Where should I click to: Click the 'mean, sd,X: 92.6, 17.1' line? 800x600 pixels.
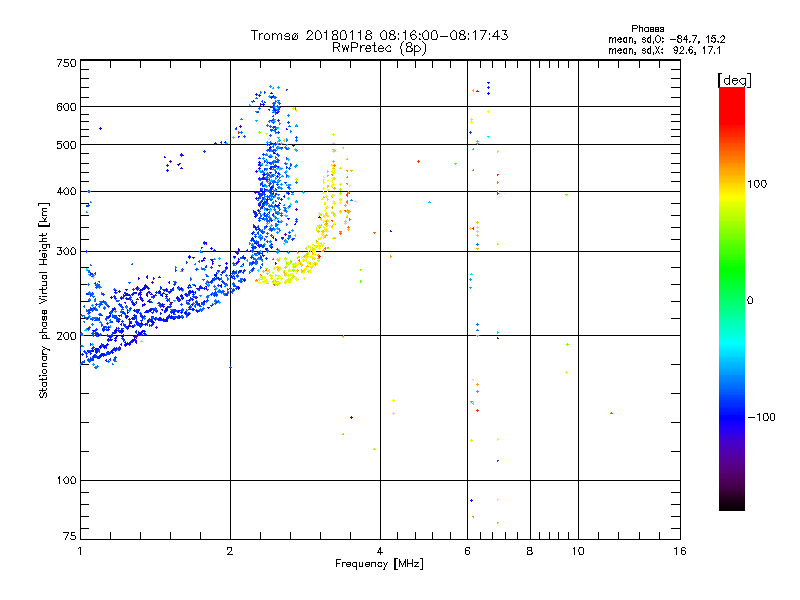(664, 50)
